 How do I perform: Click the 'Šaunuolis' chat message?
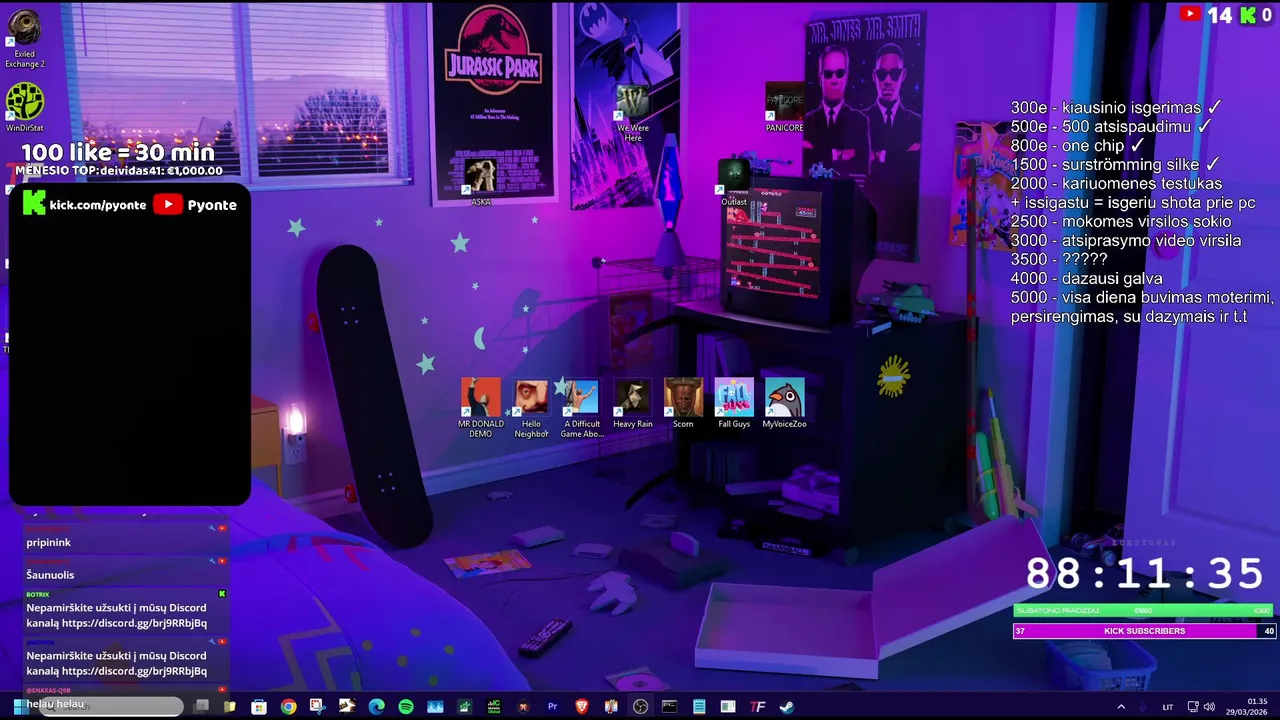coord(50,574)
